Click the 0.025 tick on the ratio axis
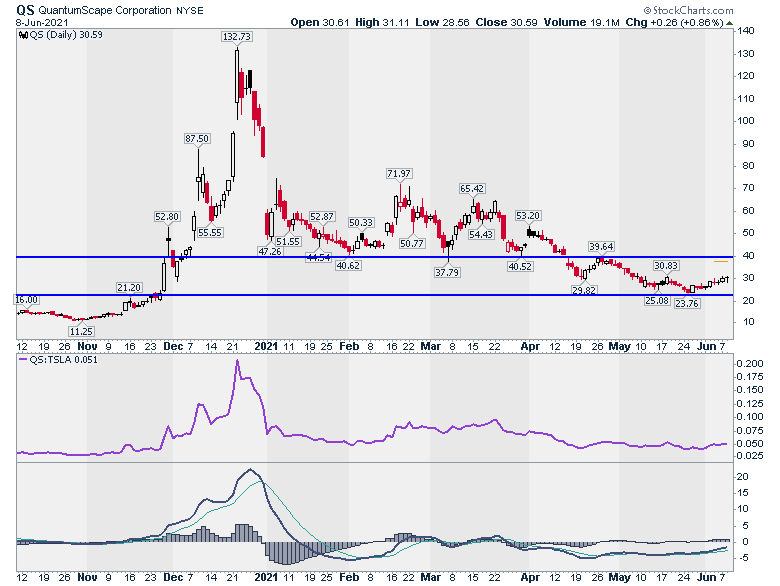 coord(750,456)
